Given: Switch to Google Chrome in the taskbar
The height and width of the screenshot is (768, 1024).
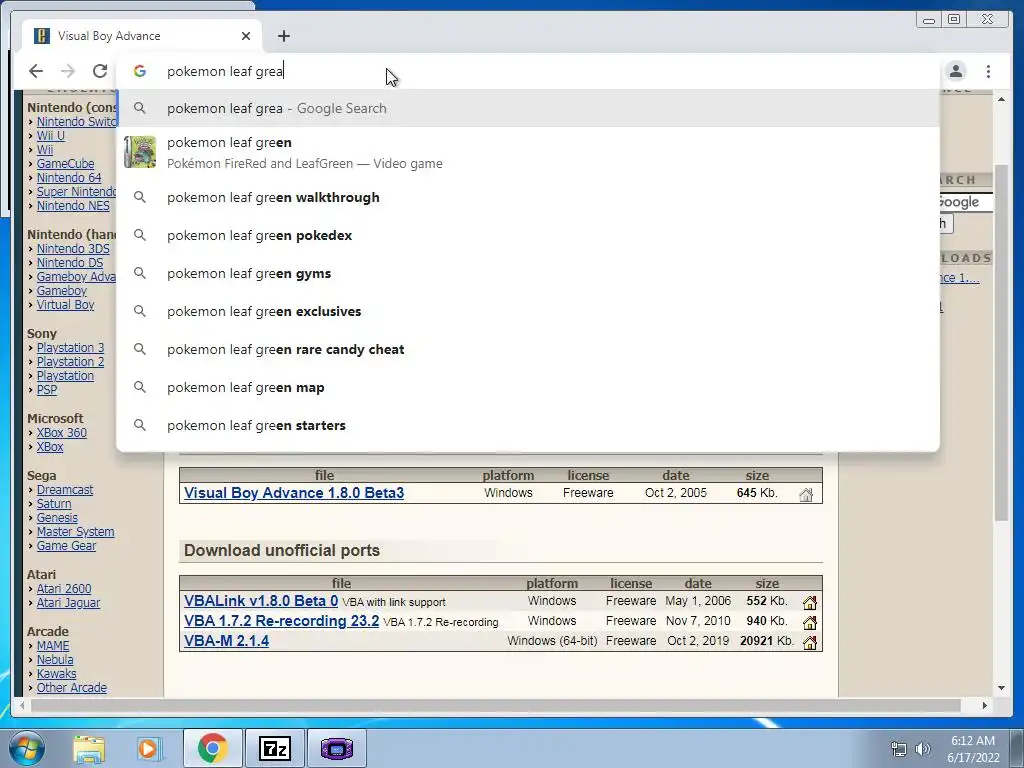Looking at the screenshot, I should click(212, 748).
